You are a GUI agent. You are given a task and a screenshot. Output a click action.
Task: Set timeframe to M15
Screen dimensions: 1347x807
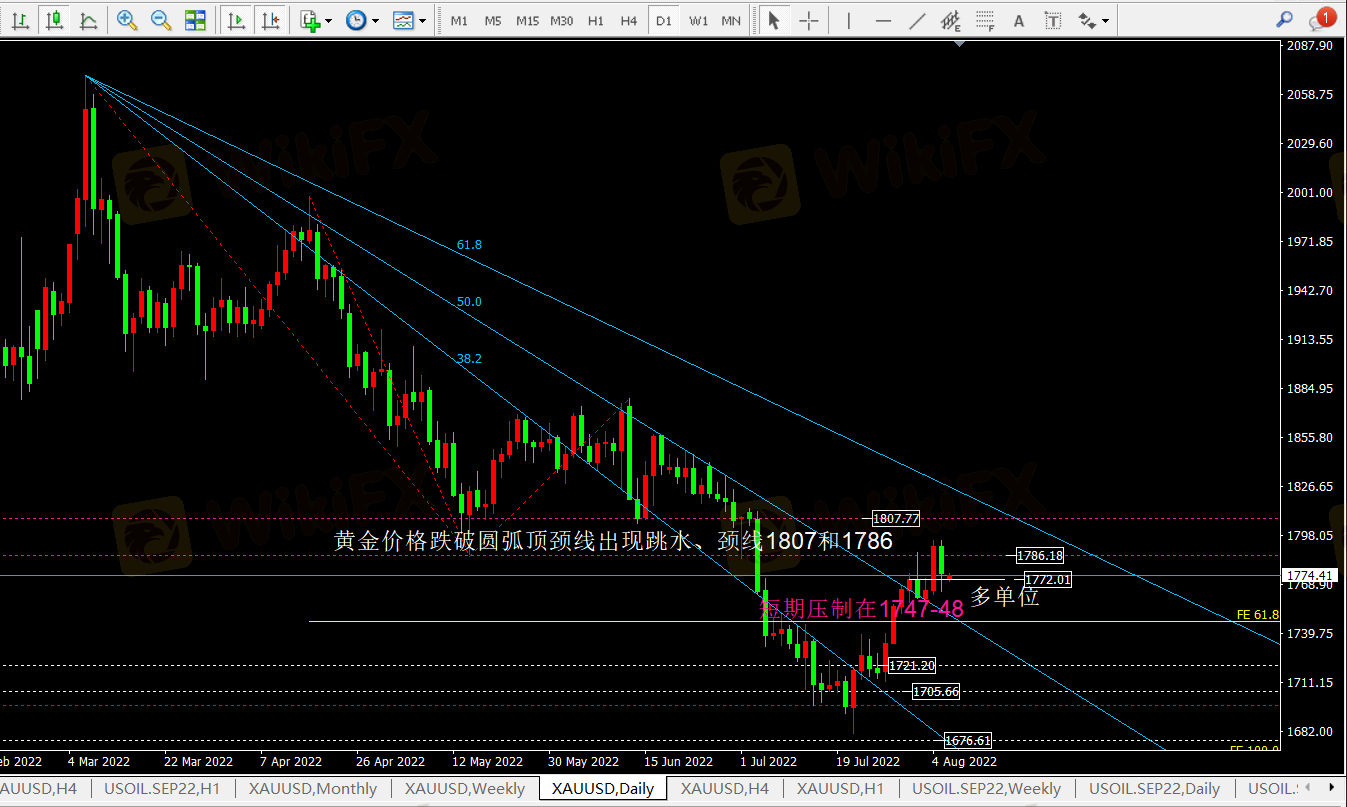point(527,20)
